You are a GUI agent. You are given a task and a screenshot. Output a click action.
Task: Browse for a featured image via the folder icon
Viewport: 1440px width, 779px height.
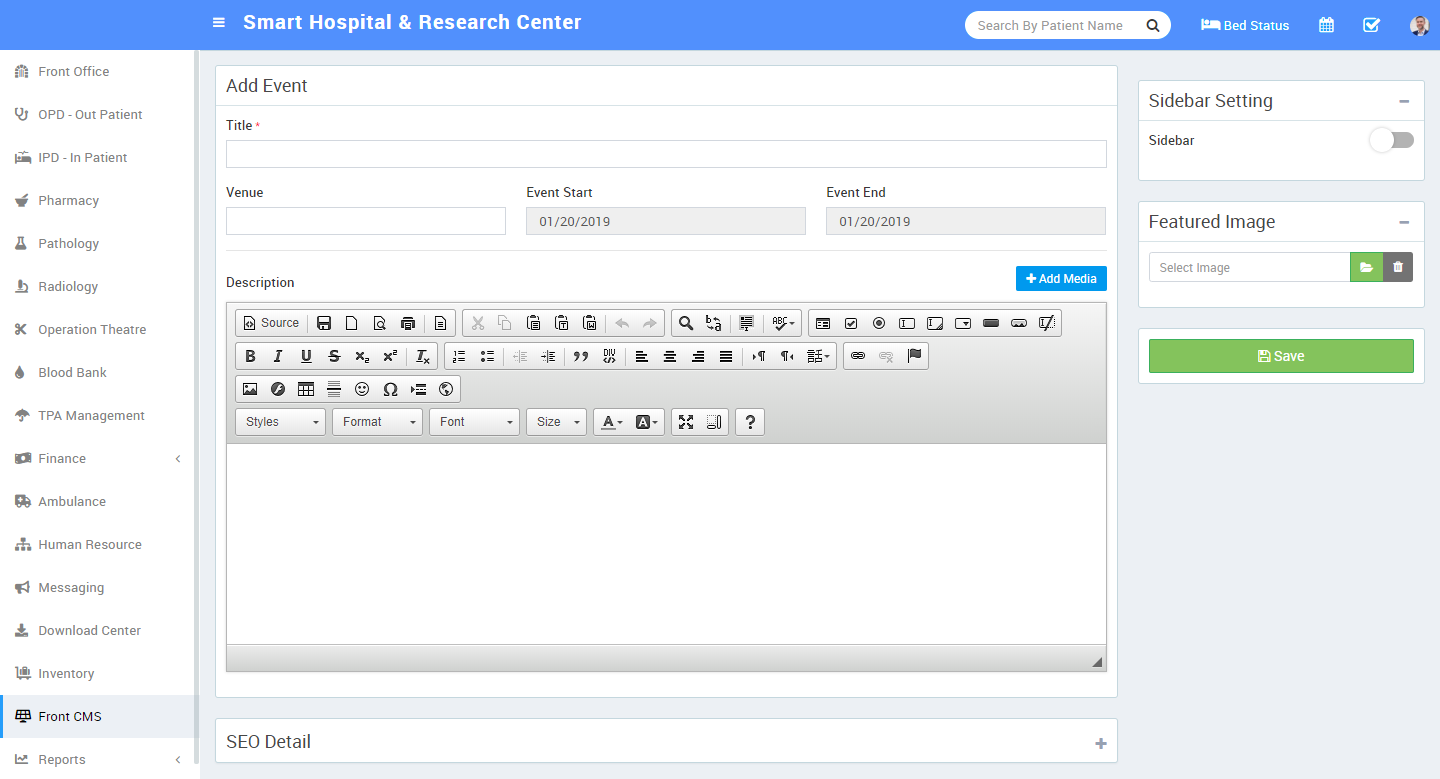click(1367, 267)
